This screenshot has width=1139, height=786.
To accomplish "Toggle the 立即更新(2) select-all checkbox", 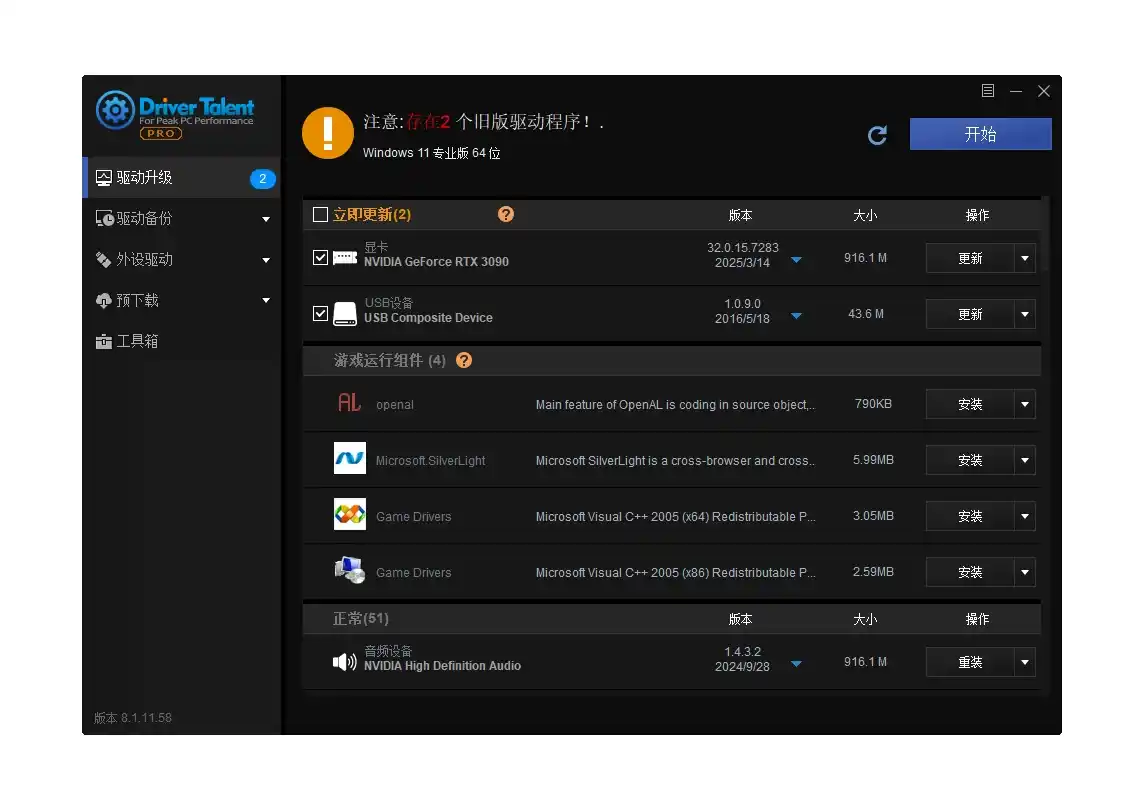I will [x=320, y=214].
